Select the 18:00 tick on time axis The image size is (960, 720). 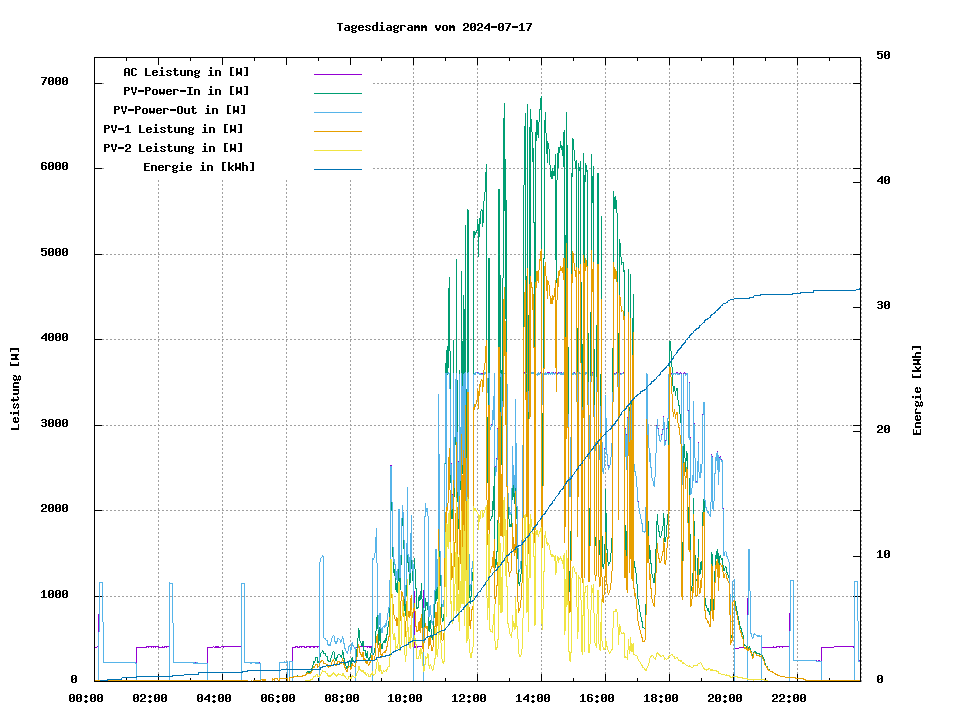pyautogui.click(x=661, y=698)
